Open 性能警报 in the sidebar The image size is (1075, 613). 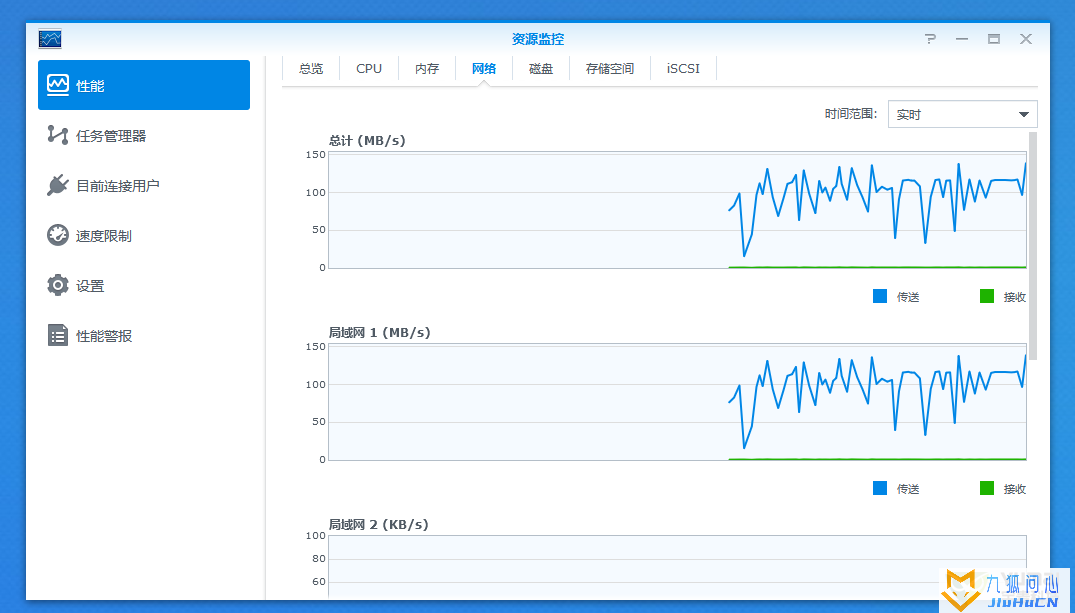(x=144, y=336)
